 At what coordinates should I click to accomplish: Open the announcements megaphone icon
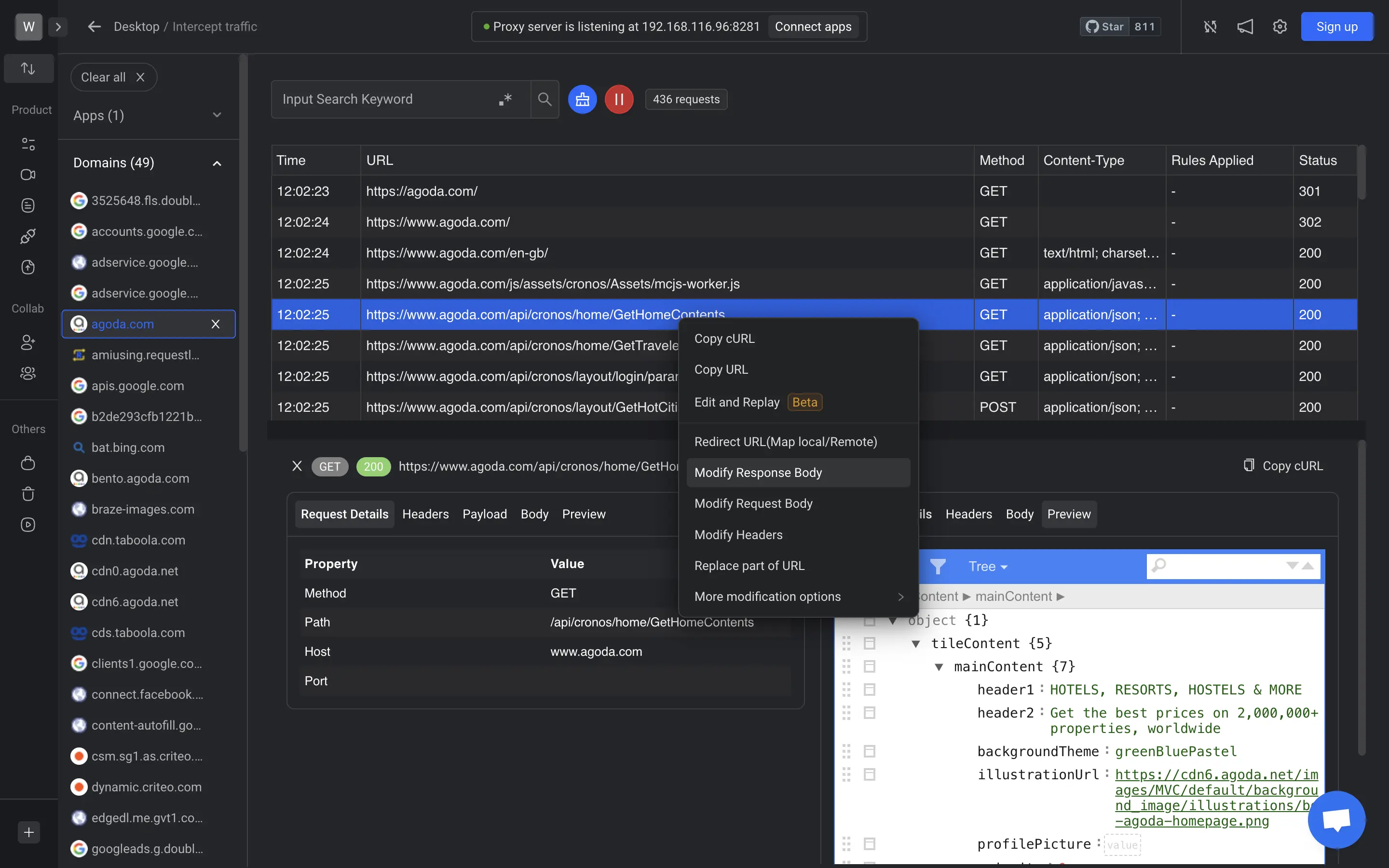(x=1245, y=27)
